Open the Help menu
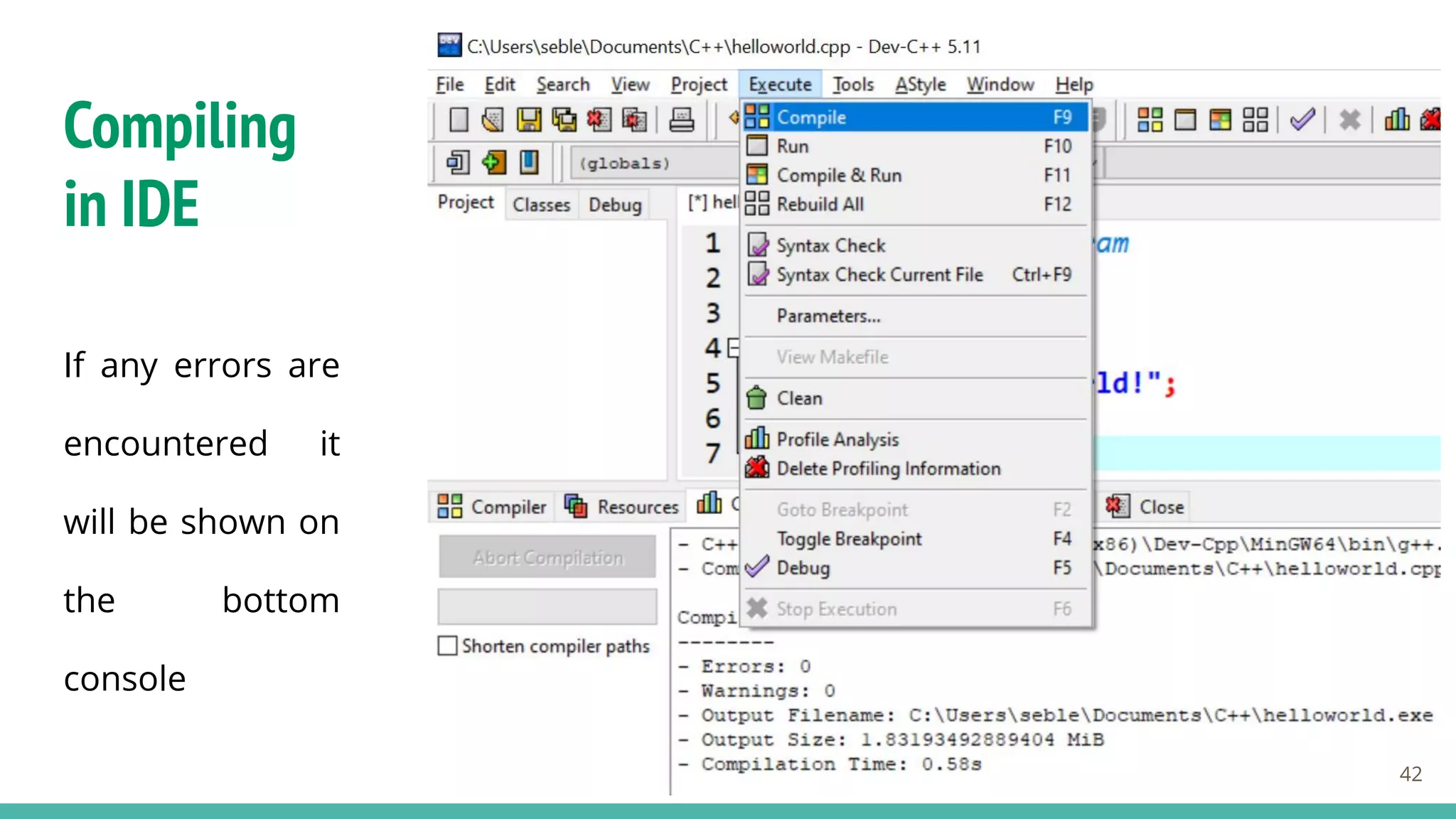 point(1074,84)
